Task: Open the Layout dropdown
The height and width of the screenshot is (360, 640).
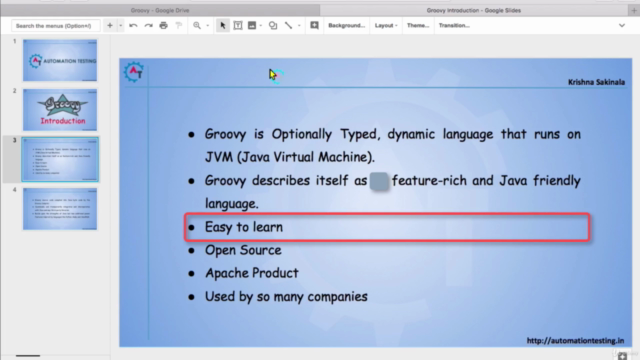Action: tap(386, 25)
